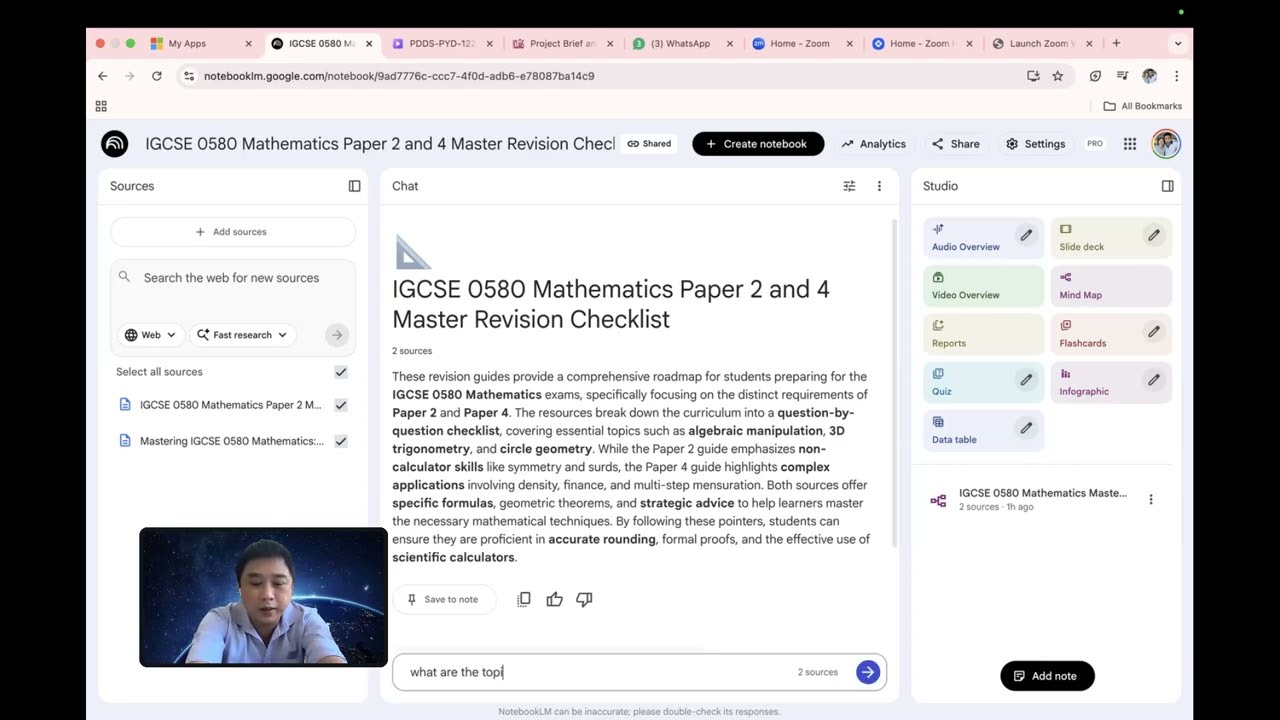Edit Data table pencil icon
This screenshot has height=720, width=1280.
[x=1026, y=427]
